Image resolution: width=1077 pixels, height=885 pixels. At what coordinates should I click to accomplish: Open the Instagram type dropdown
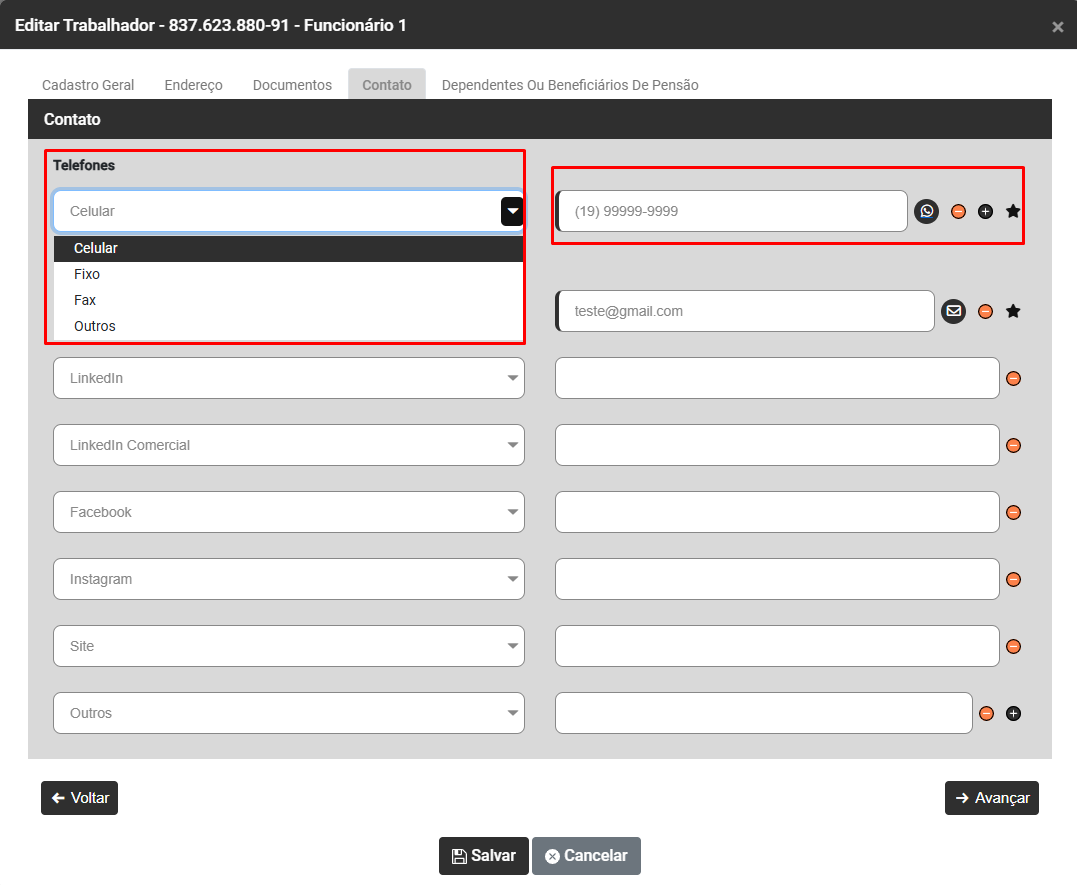tap(288, 579)
